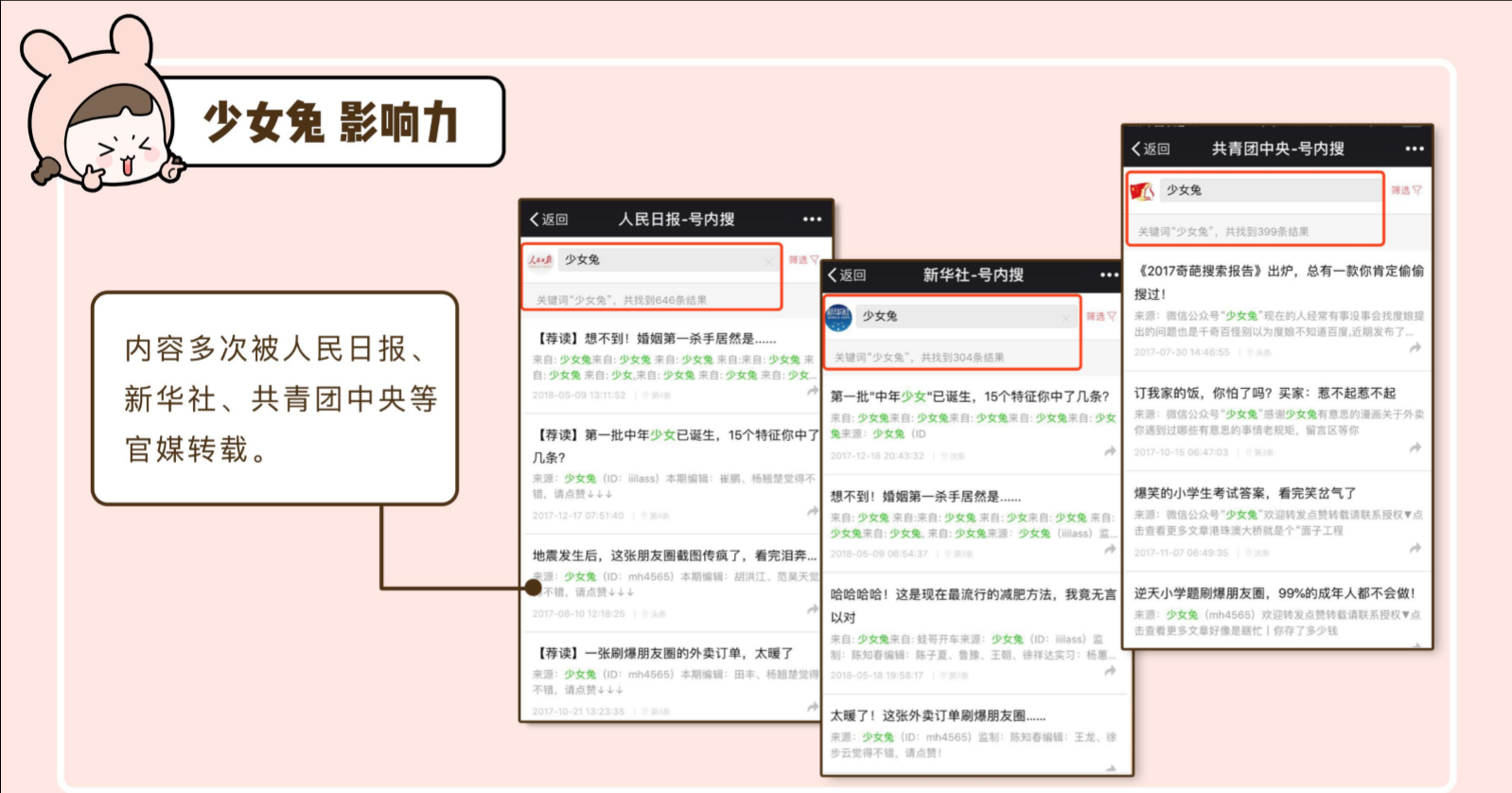Click the 少女兔 search field in 新华社 window

coord(965,316)
